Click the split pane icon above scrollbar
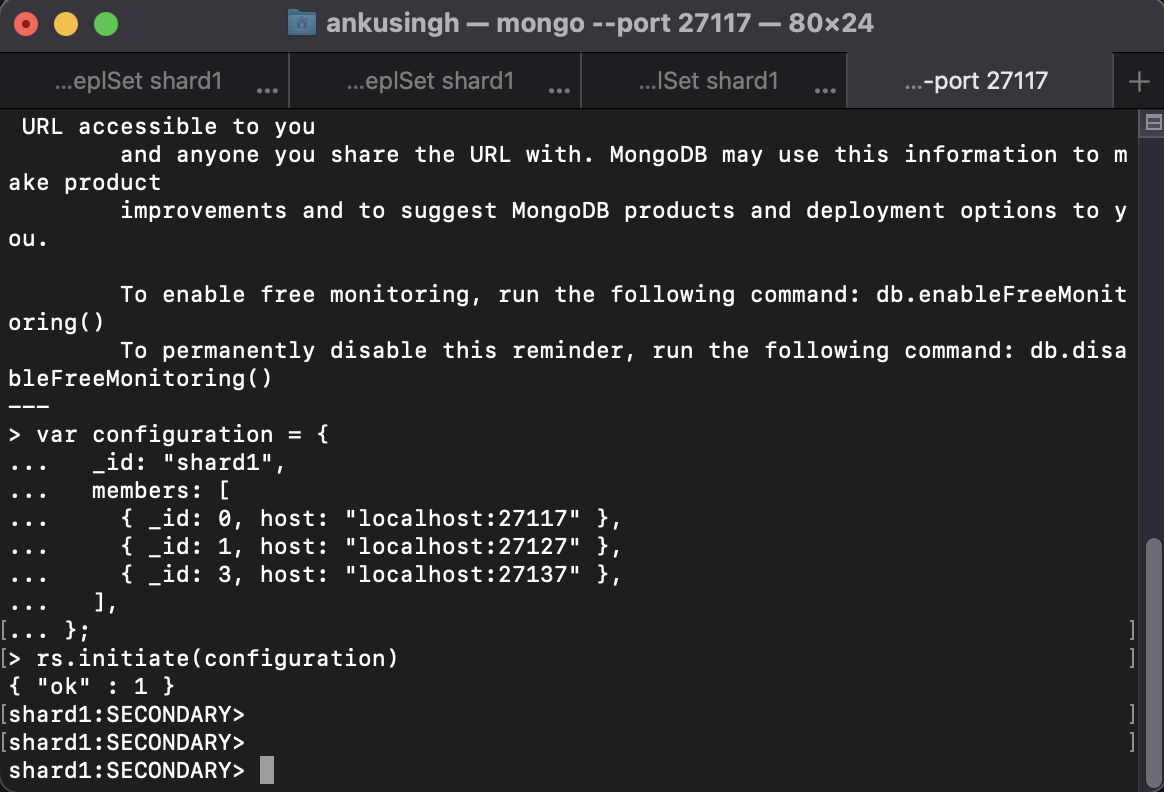 point(1152,123)
